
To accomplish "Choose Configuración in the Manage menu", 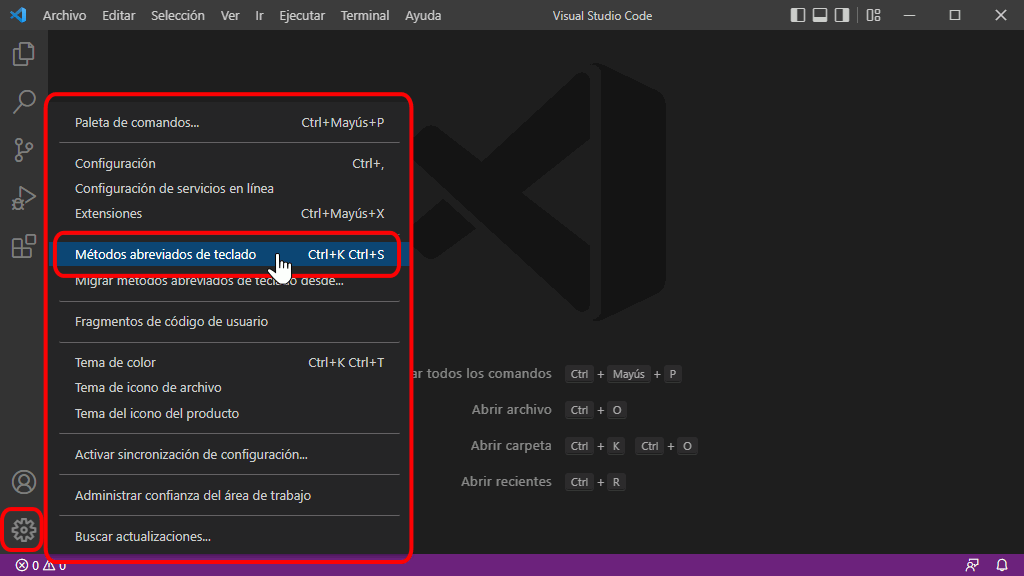I will 229,163.
